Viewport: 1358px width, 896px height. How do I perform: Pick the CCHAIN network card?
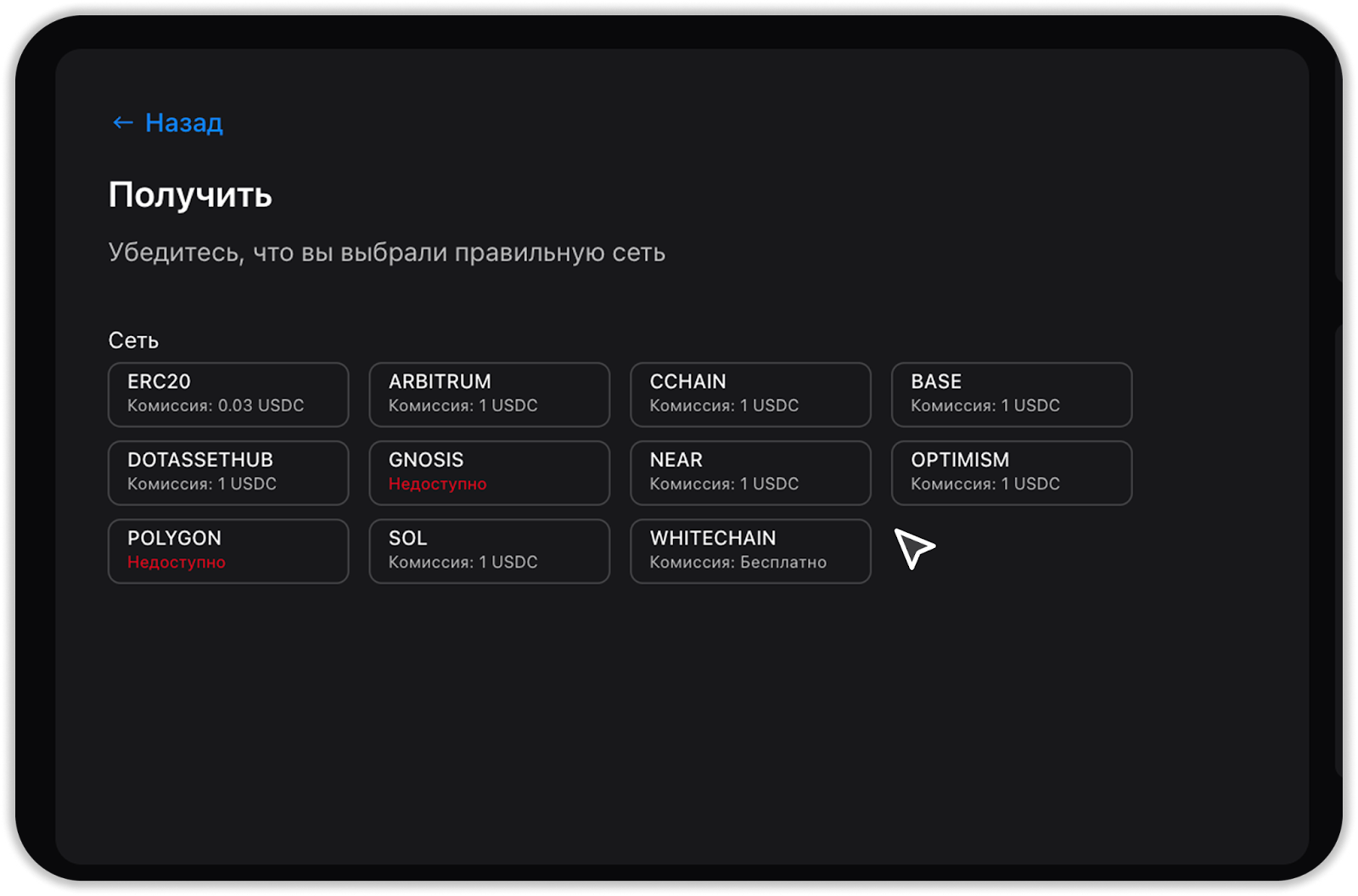coord(750,394)
